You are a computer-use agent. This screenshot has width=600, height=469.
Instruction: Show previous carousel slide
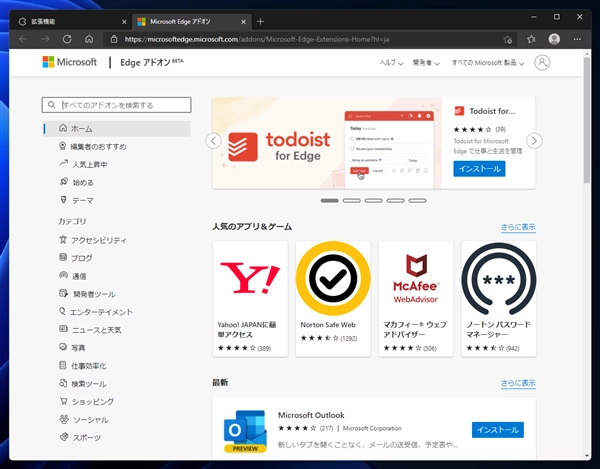coord(213,141)
